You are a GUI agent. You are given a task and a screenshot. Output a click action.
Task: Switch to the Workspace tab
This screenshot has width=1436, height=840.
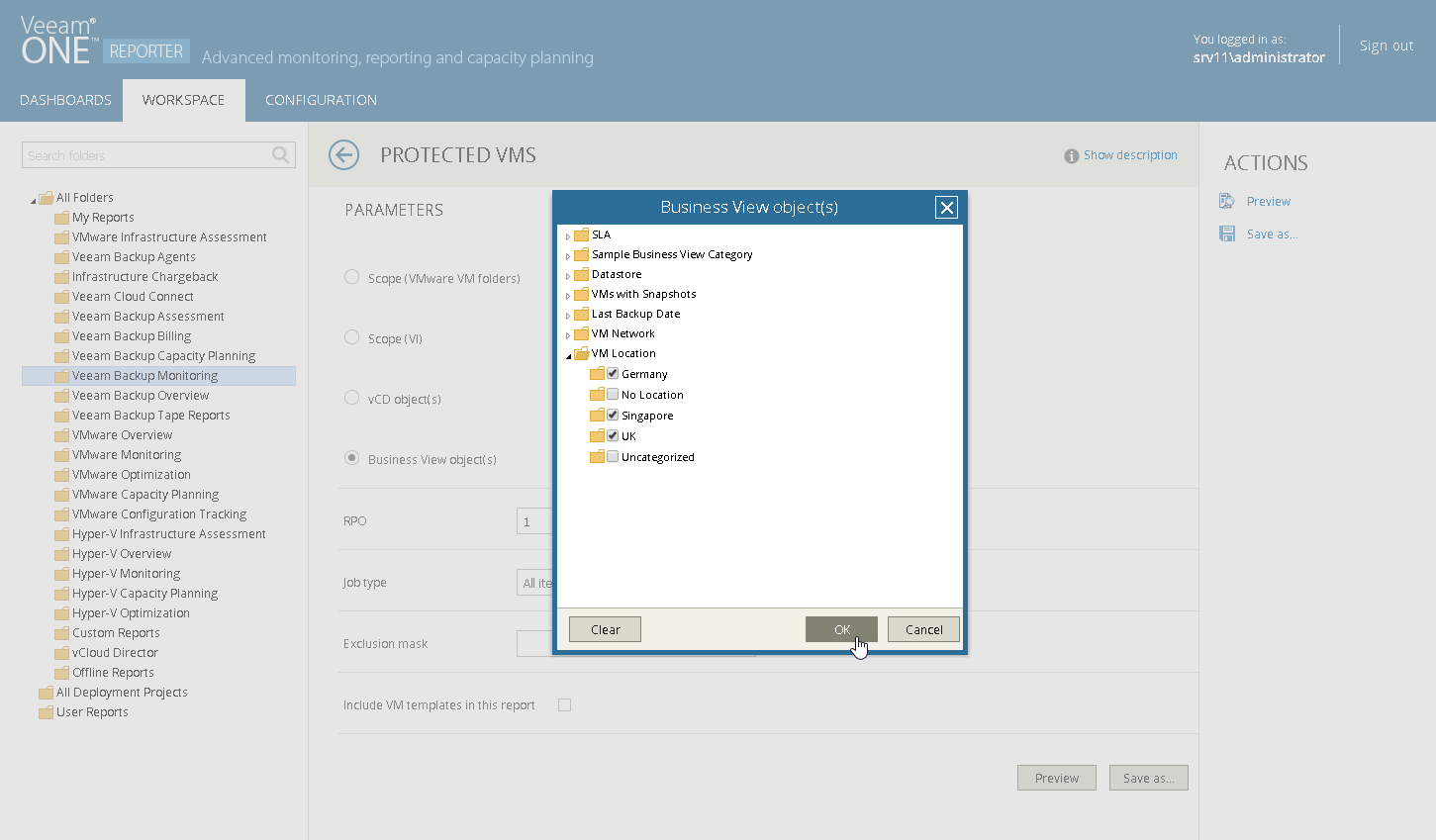pos(183,100)
